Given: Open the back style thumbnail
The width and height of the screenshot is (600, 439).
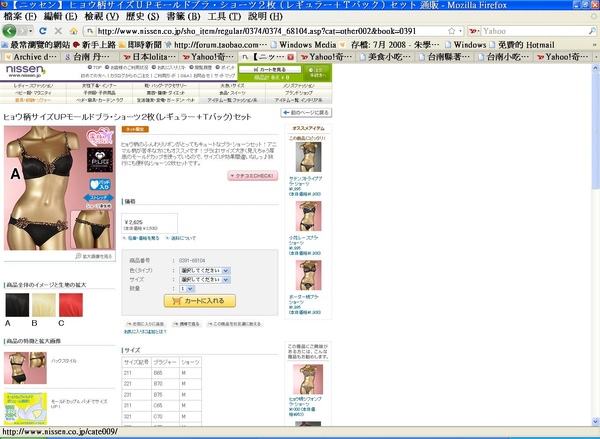Looking at the screenshot, I should pyautogui.click(x=25, y=368).
